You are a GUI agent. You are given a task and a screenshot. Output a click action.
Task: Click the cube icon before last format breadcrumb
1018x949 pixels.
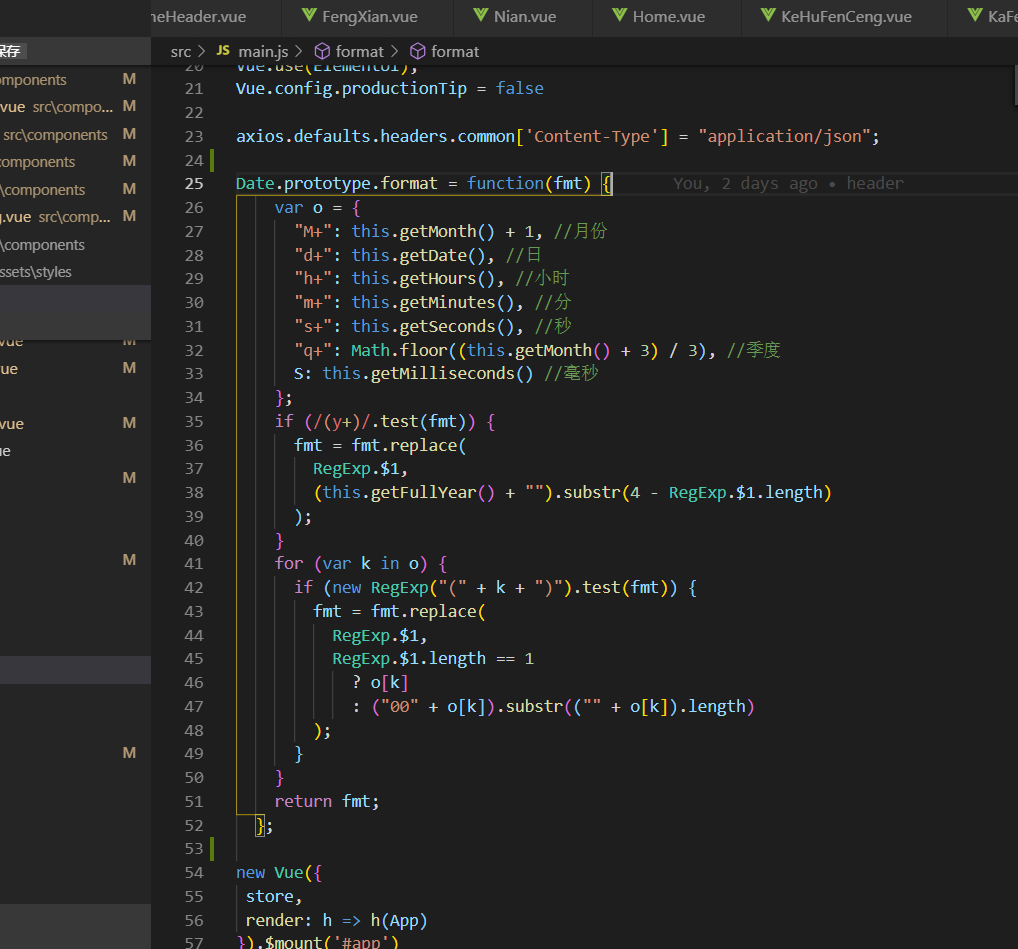[418, 51]
